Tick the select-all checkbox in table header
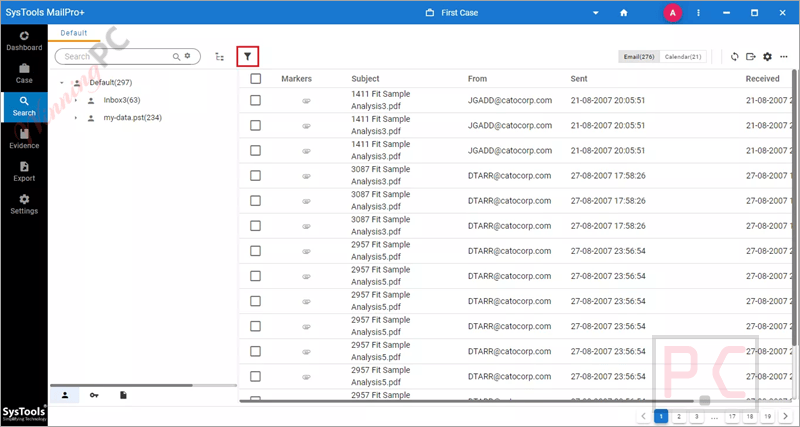800x427 pixels. click(x=256, y=79)
